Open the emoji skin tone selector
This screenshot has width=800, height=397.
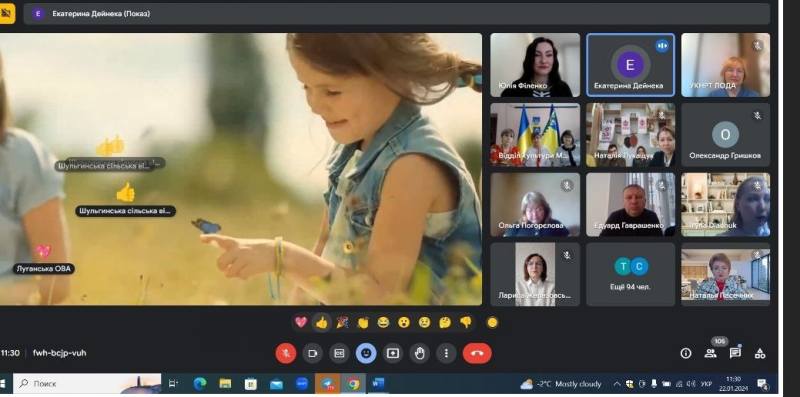tap(492, 322)
